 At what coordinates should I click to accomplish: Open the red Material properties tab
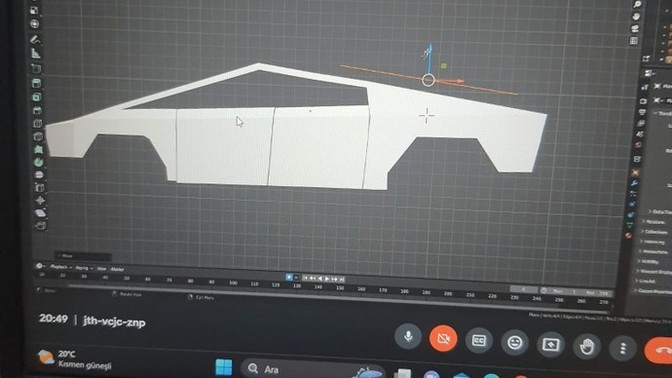[628, 235]
